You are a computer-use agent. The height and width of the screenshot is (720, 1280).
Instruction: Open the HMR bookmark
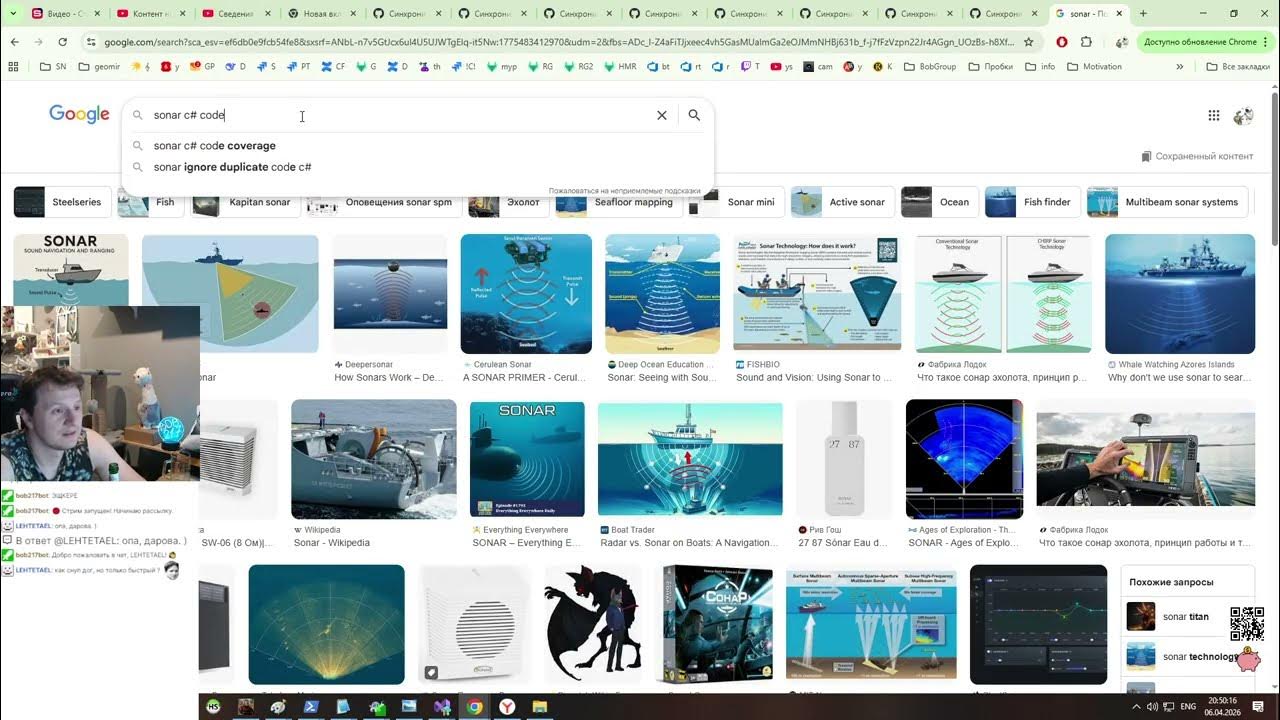(619, 67)
